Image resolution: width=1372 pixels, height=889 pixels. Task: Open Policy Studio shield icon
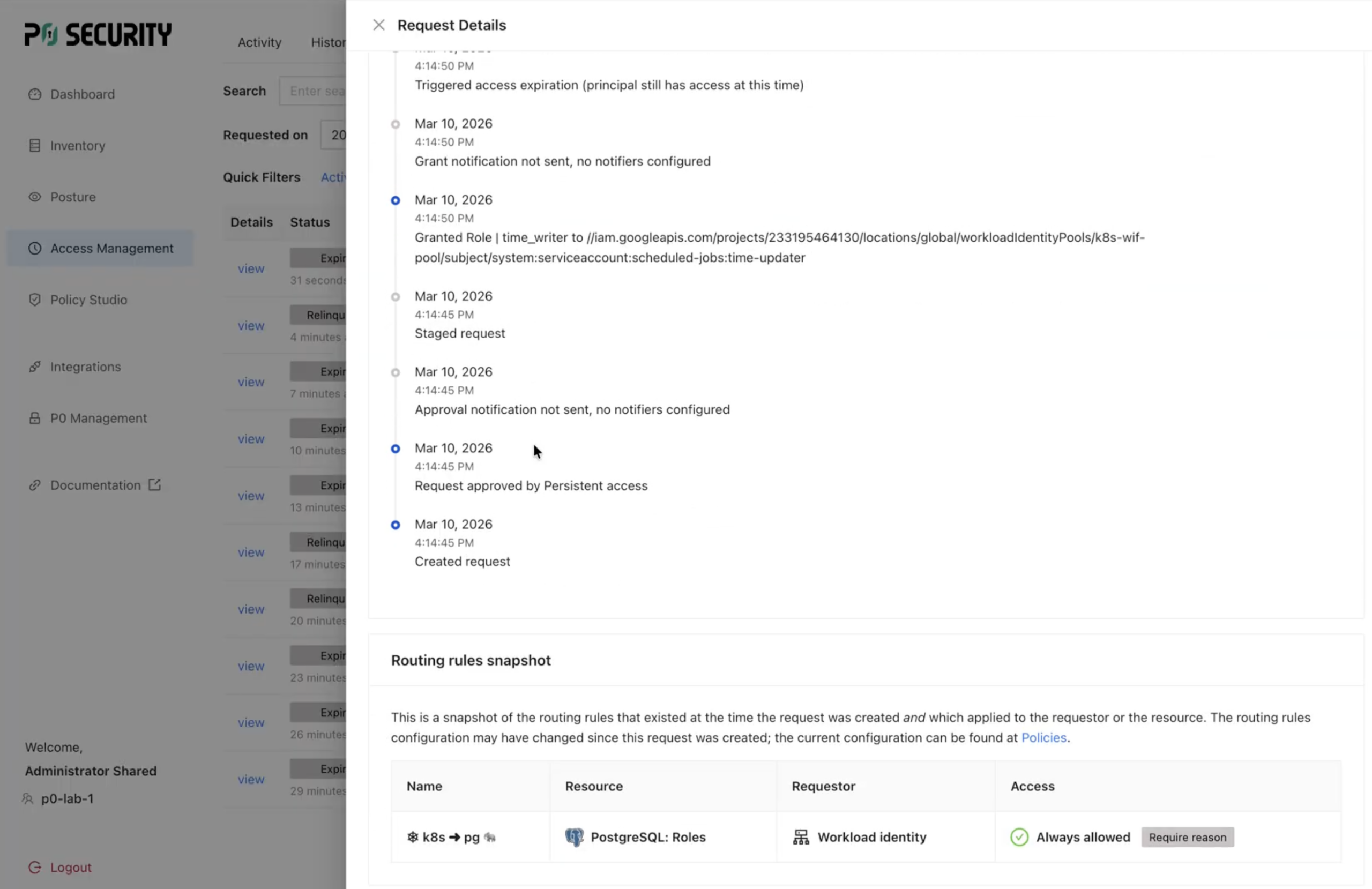(35, 299)
